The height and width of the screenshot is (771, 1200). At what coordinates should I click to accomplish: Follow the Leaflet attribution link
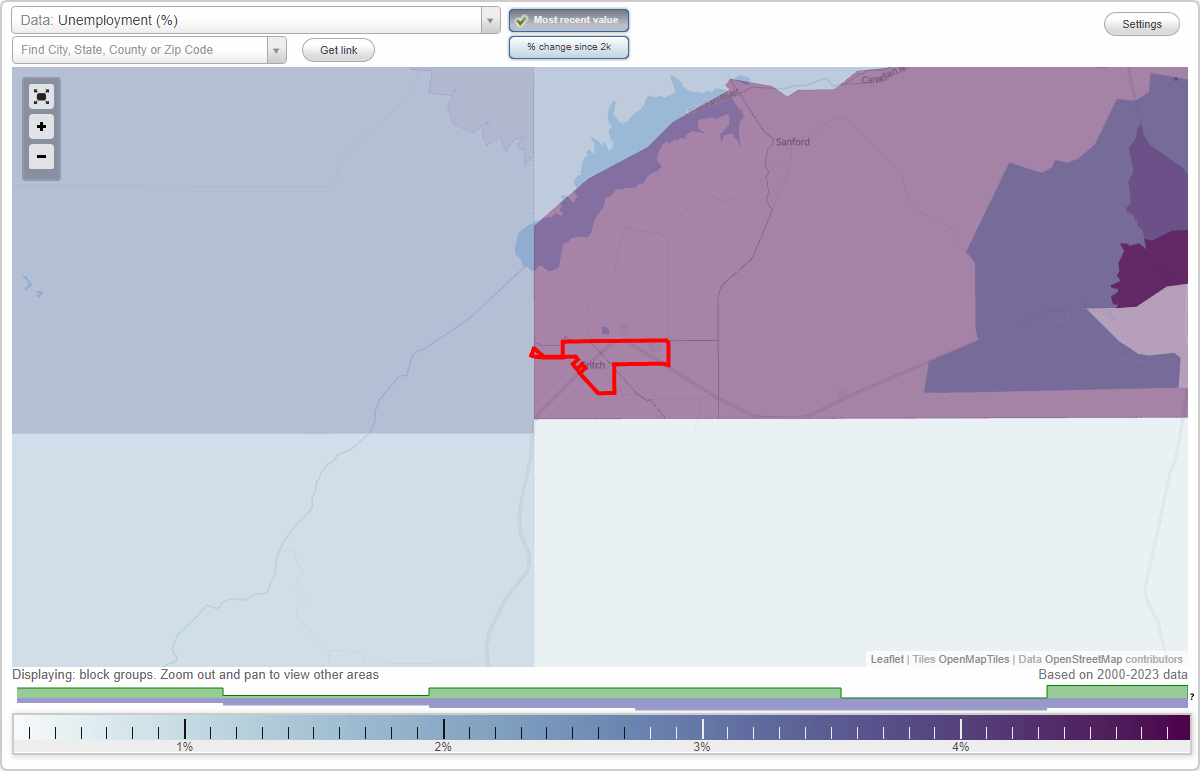(886, 659)
